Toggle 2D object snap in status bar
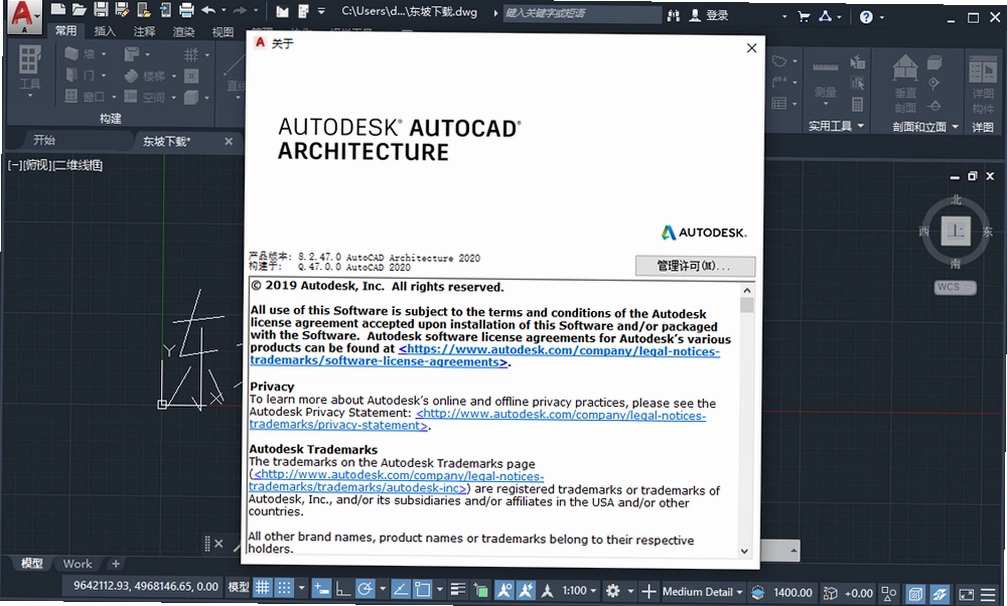Screen dimensions: 1007x606 [423, 589]
